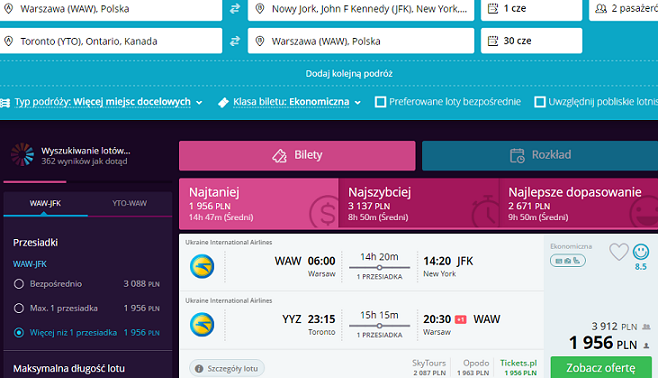Click Zobacz ofertę button
This screenshot has height=378, width=658.
pyautogui.click(x=601, y=368)
